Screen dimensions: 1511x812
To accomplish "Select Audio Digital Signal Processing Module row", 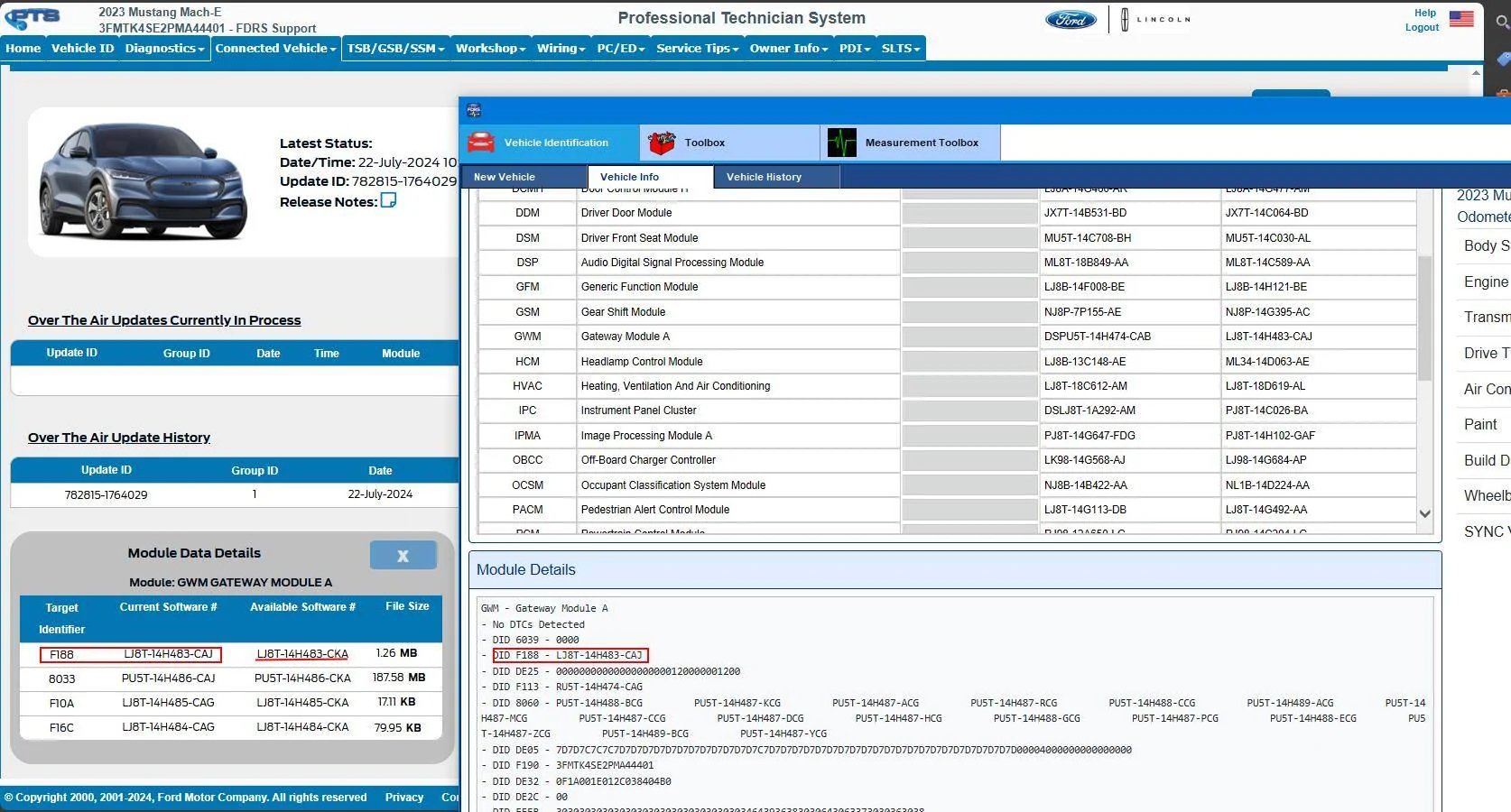I will point(947,263).
